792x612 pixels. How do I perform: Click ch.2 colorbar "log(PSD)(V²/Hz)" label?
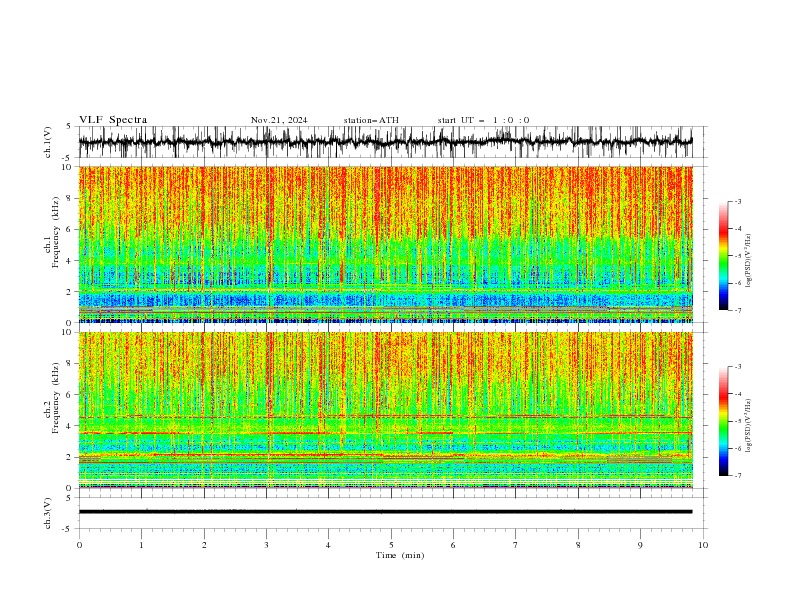(749, 426)
